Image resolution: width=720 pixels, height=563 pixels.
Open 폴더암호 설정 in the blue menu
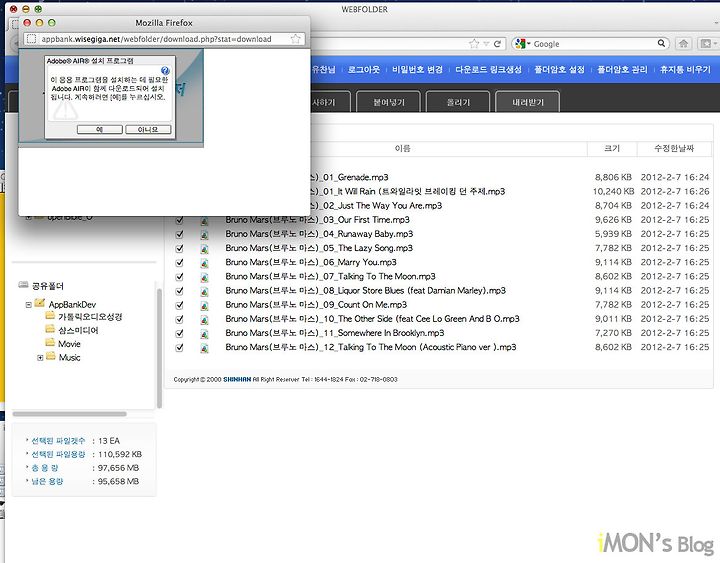[559, 70]
